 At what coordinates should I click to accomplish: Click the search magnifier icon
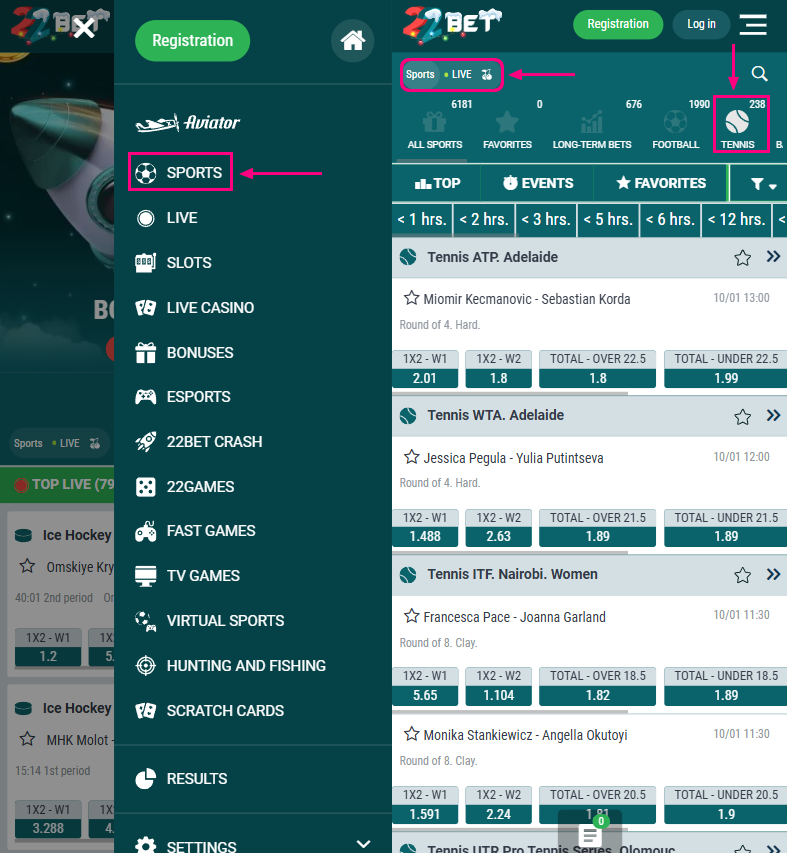point(759,74)
